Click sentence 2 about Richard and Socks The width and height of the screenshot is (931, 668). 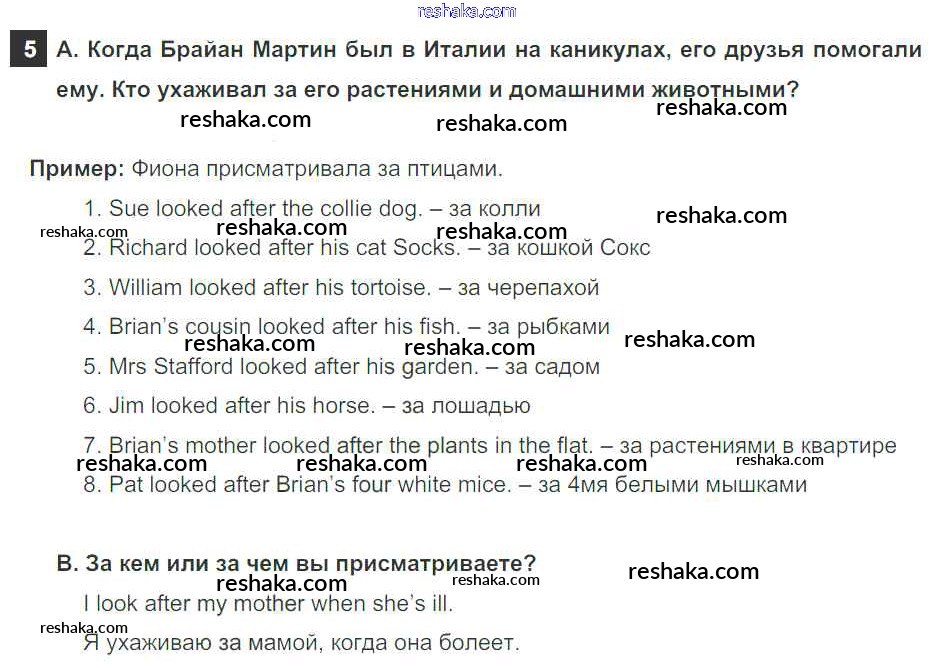[272, 248]
